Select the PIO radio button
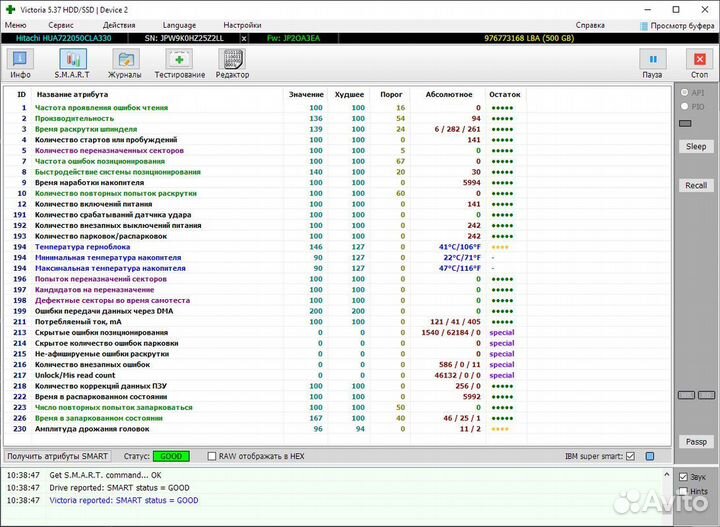Viewport: 720px width, 527px height. pos(684,105)
